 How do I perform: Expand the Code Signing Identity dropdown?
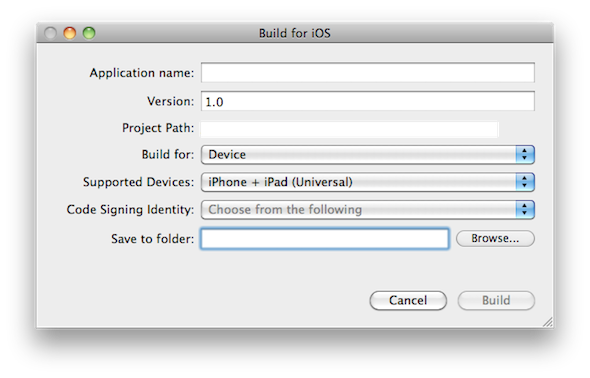[368, 209]
